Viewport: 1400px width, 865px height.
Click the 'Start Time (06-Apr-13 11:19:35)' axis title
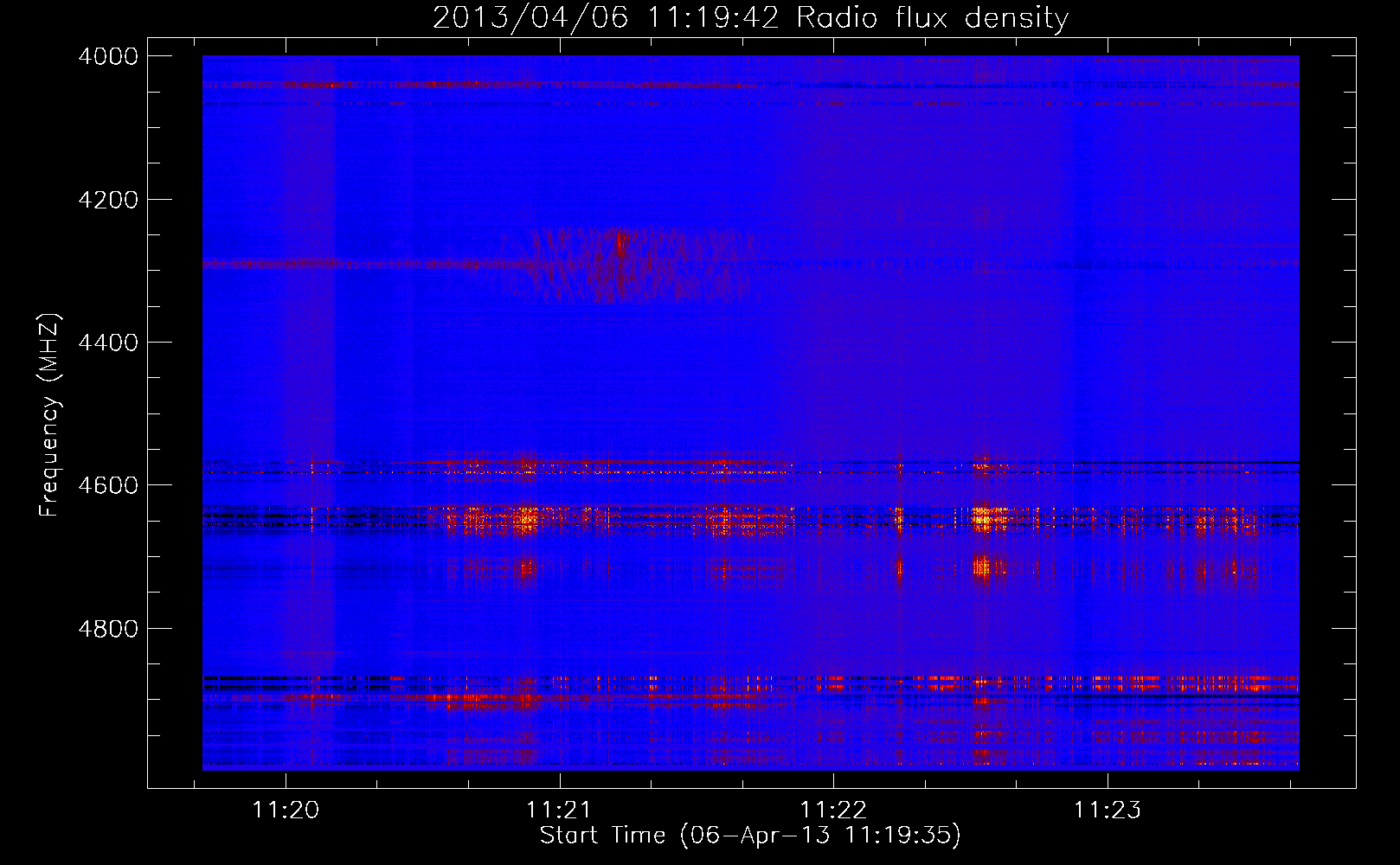[750, 836]
